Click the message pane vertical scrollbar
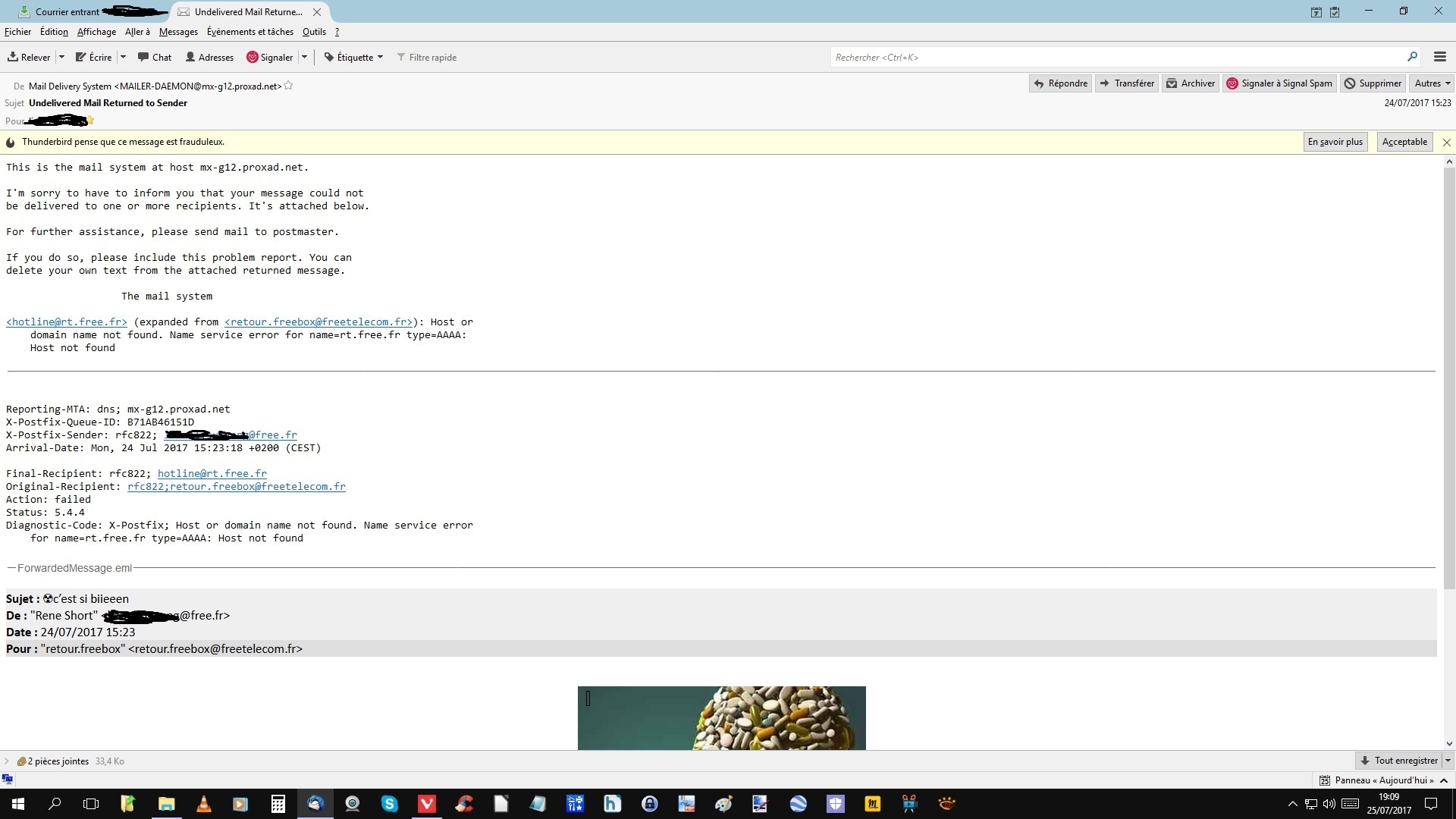This screenshot has height=819, width=1456. (x=1449, y=379)
